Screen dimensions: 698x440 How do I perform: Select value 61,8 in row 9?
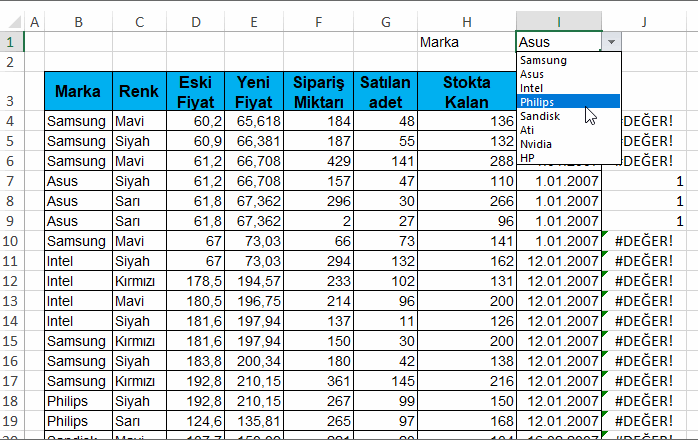(x=195, y=221)
